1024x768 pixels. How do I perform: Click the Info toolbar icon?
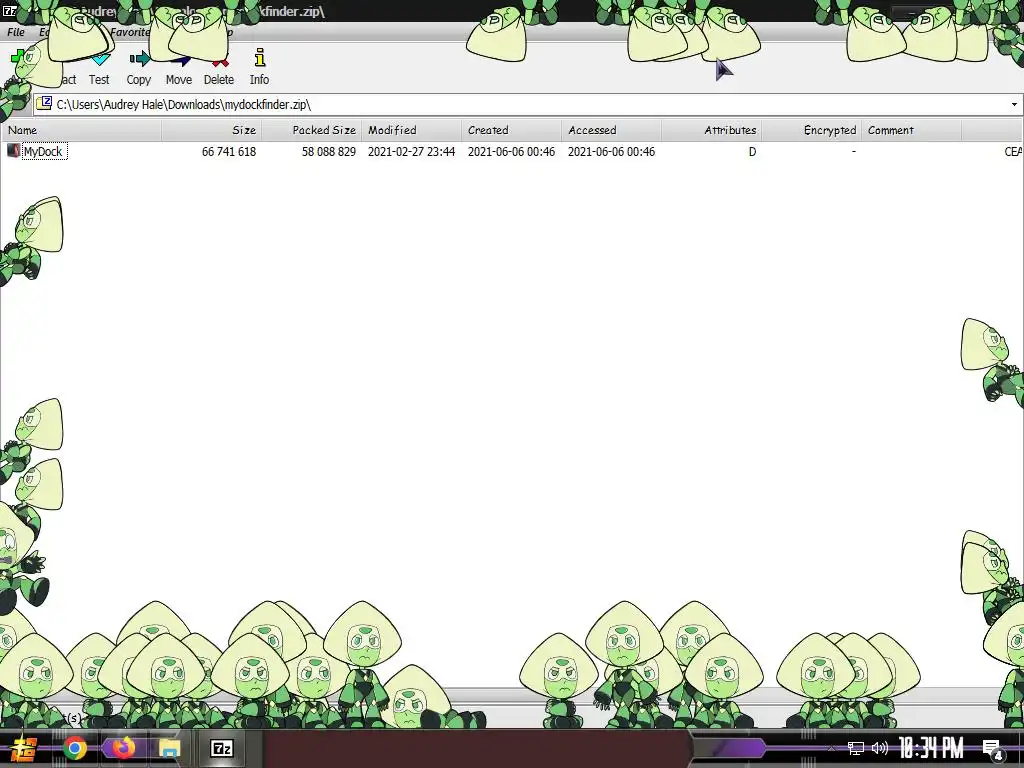pyautogui.click(x=259, y=57)
